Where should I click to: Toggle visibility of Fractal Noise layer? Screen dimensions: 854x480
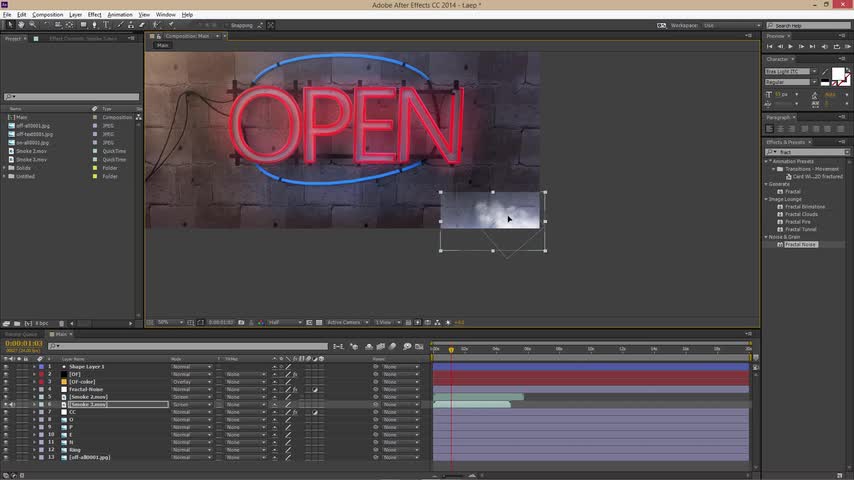(6, 389)
